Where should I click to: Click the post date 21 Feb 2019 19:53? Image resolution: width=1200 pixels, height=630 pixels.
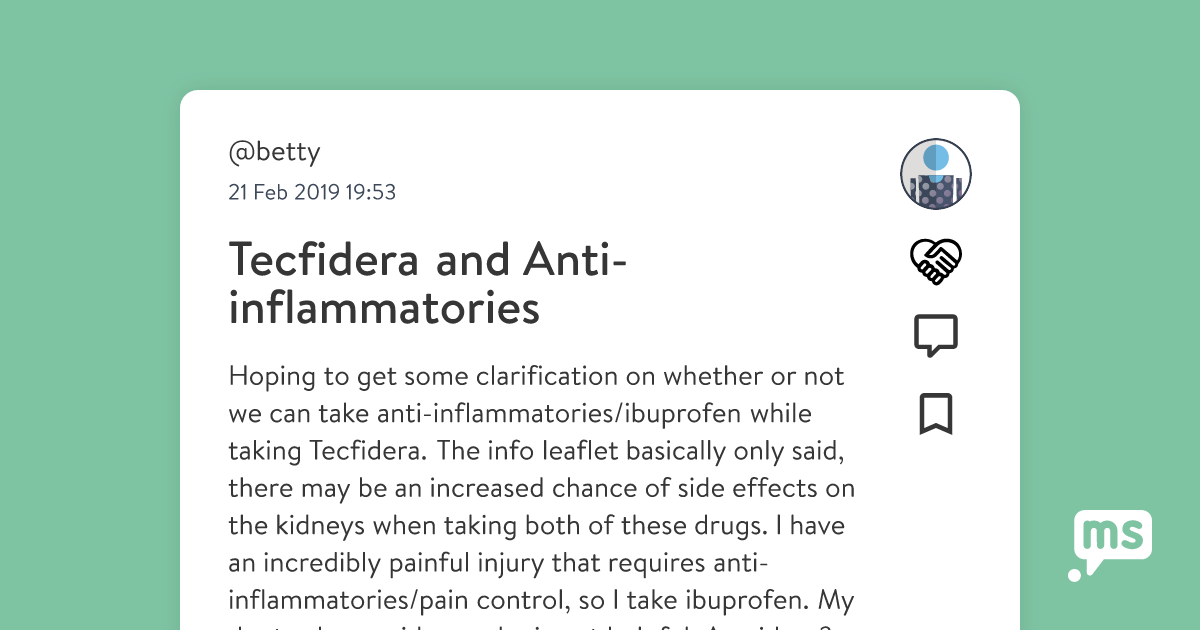[312, 192]
